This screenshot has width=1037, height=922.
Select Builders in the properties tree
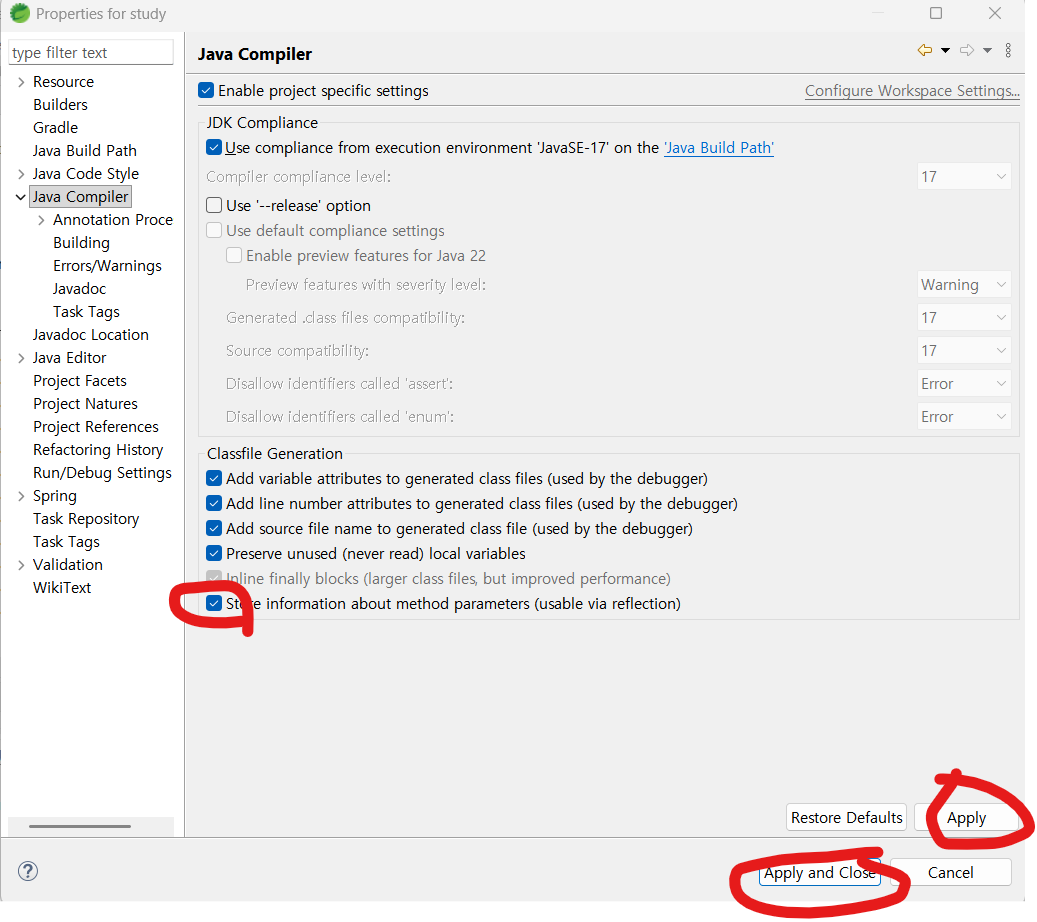[60, 105]
